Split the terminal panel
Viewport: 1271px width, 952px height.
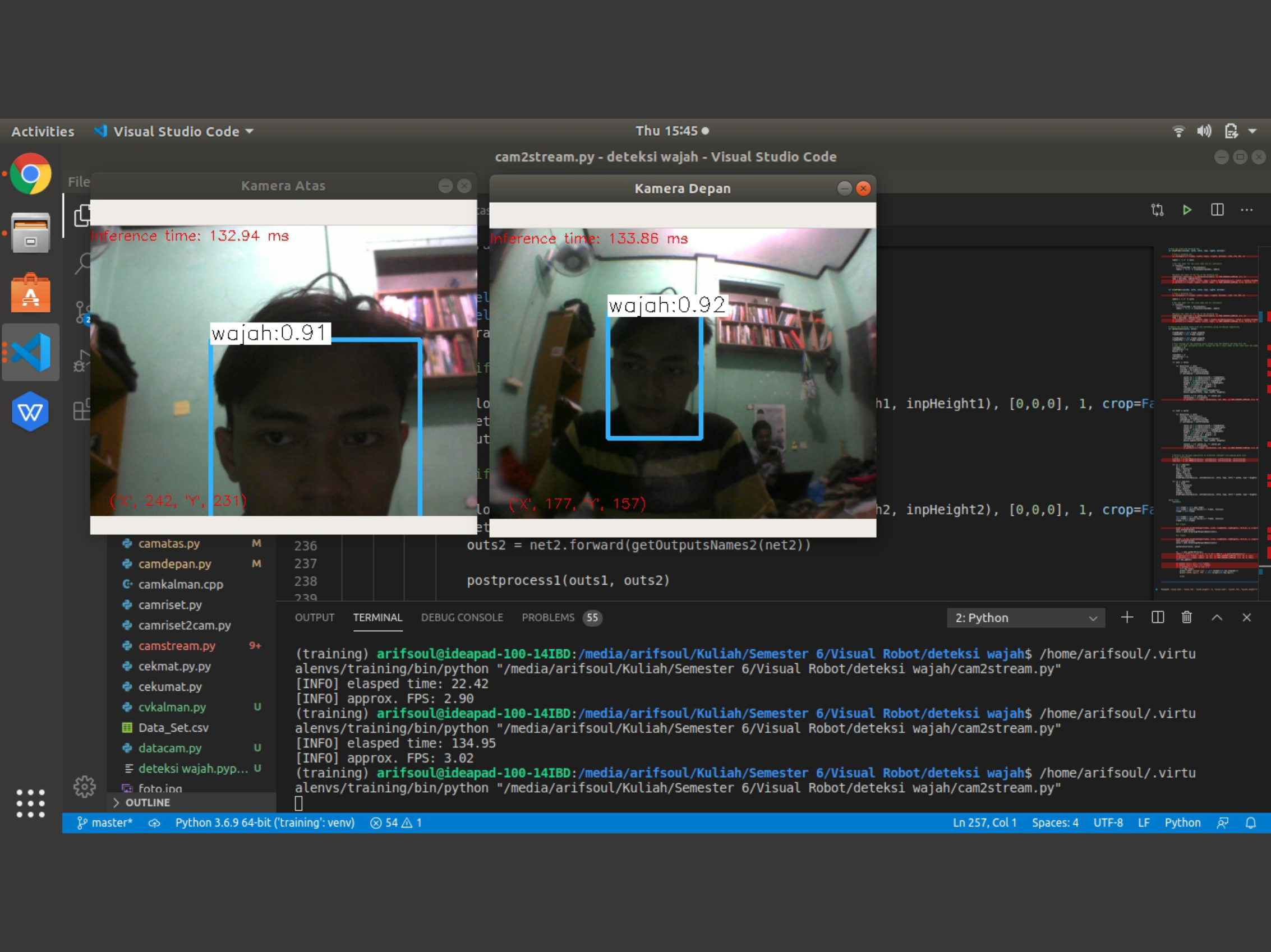tap(1157, 617)
